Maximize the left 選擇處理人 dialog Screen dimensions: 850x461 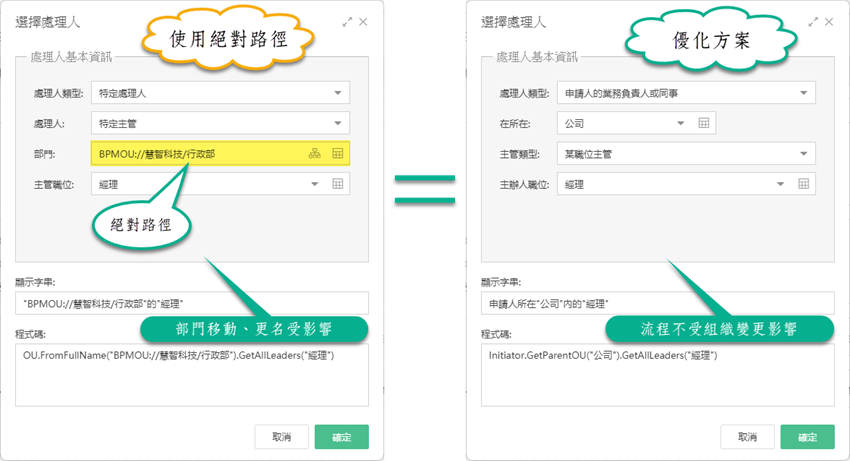tap(347, 22)
